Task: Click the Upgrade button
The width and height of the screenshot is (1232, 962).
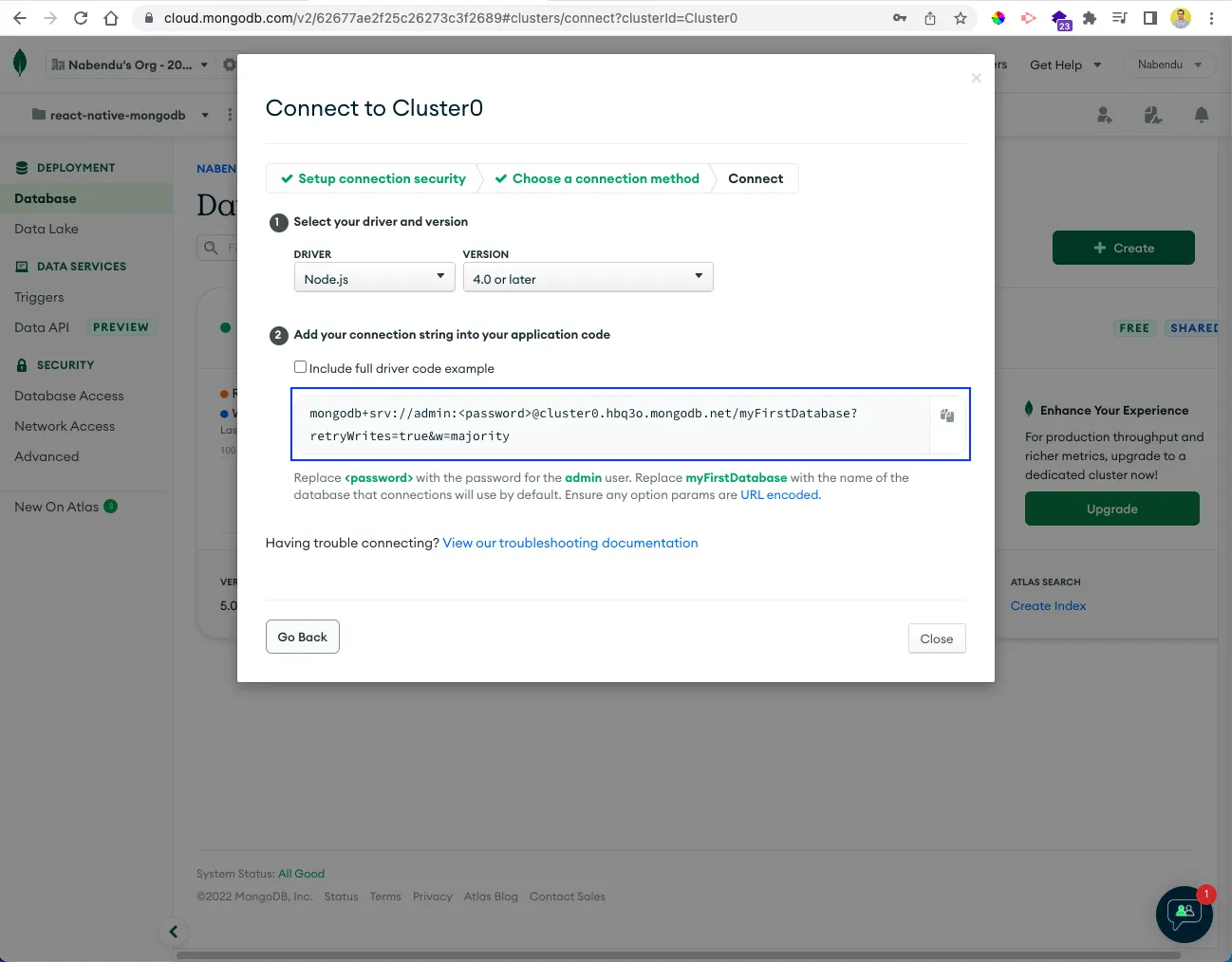Action: click(x=1112, y=509)
